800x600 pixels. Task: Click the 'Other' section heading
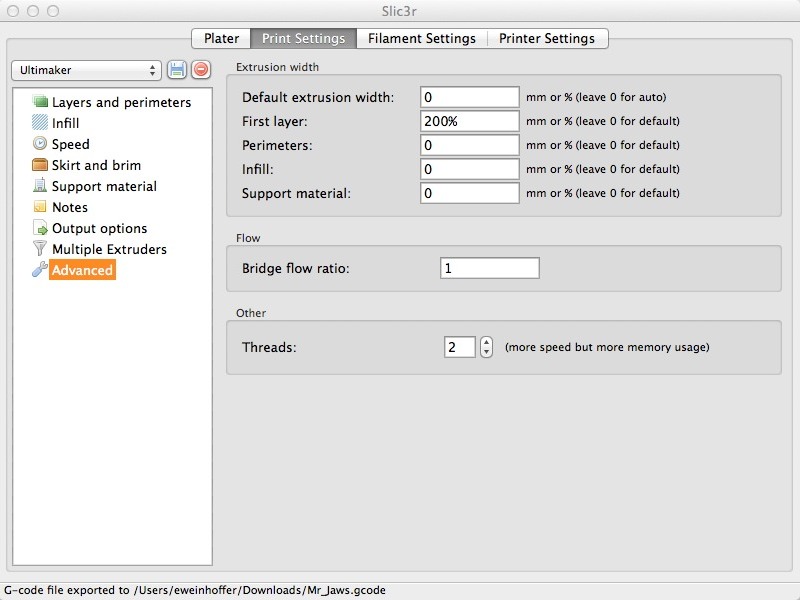click(x=251, y=313)
